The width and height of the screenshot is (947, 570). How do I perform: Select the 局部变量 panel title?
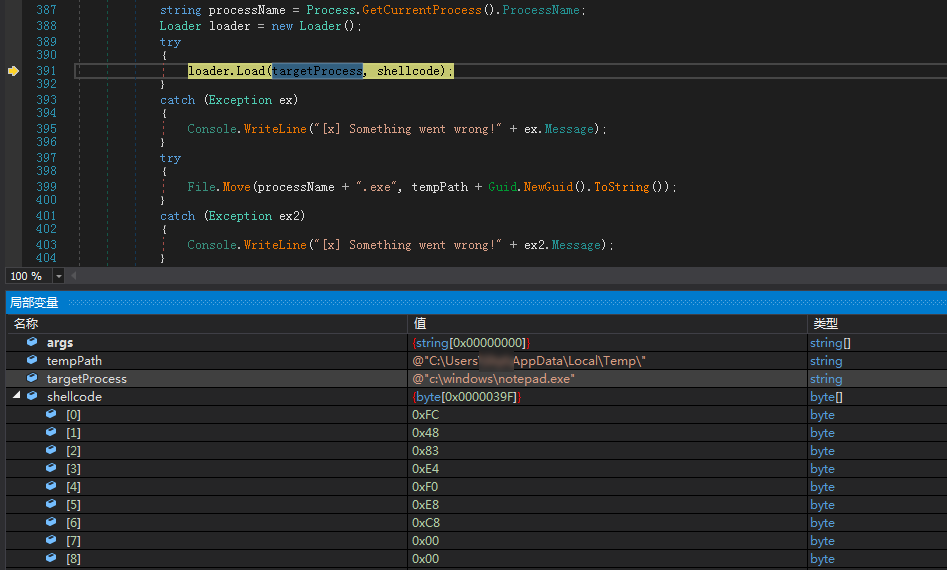tap(35, 302)
